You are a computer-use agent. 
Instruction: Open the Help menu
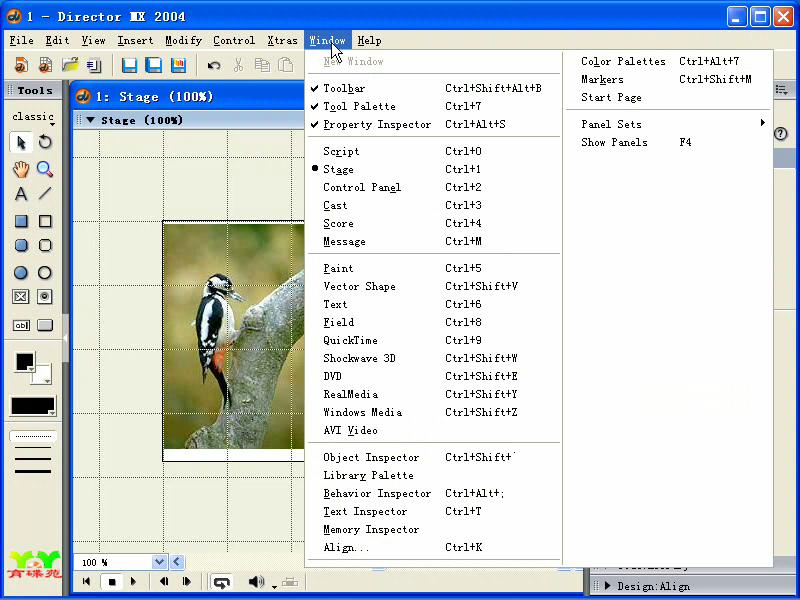[369, 40]
